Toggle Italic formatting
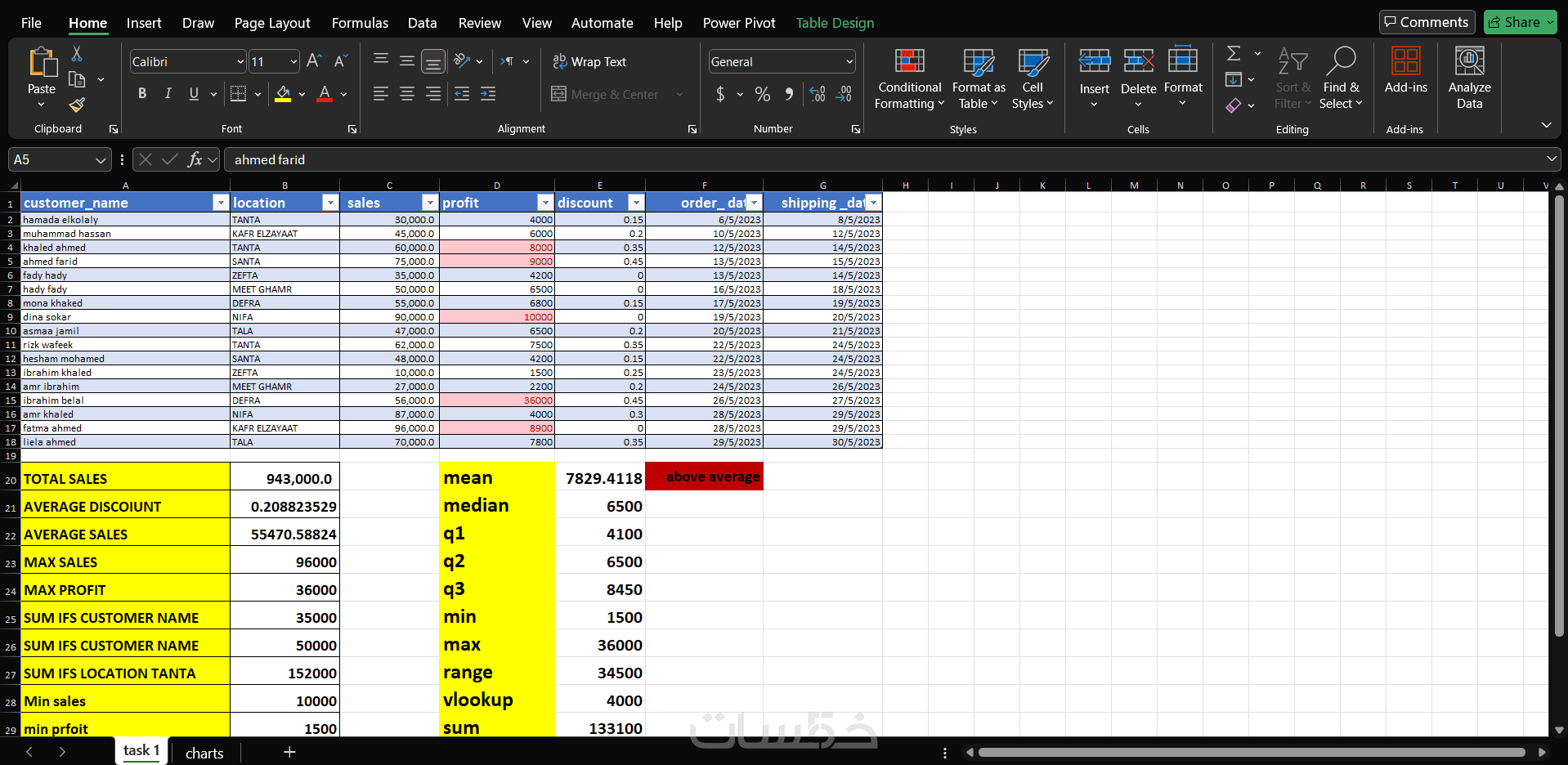This screenshot has height=765, width=1568. click(168, 94)
